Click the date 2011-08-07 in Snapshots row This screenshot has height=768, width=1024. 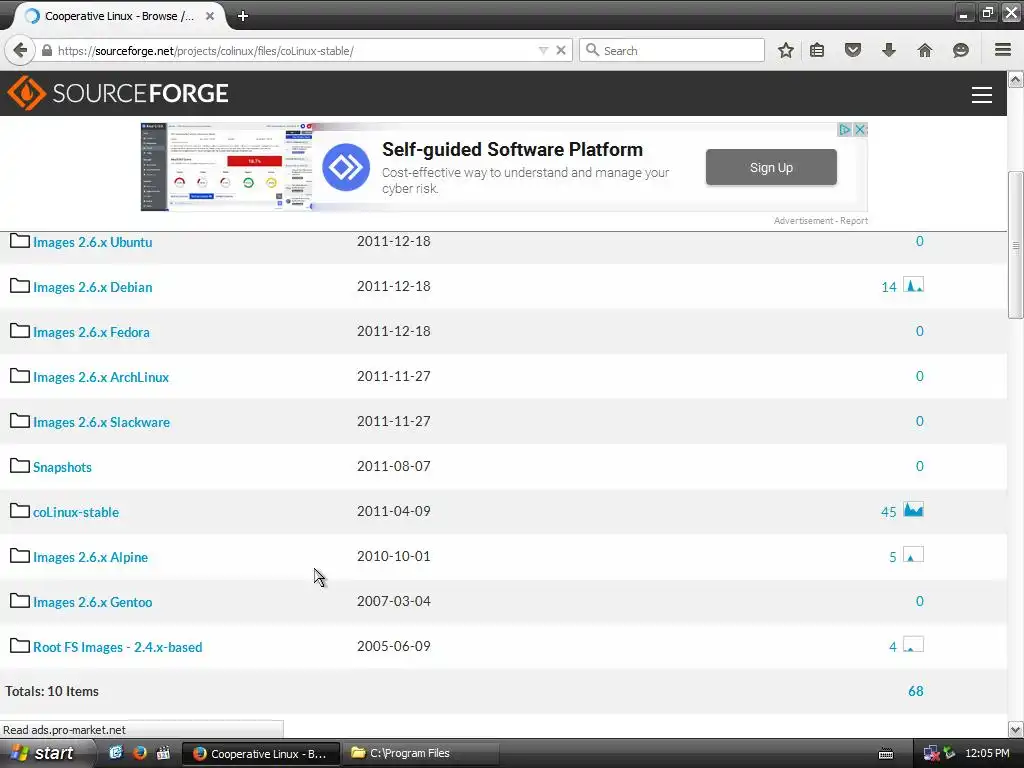click(394, 466)
